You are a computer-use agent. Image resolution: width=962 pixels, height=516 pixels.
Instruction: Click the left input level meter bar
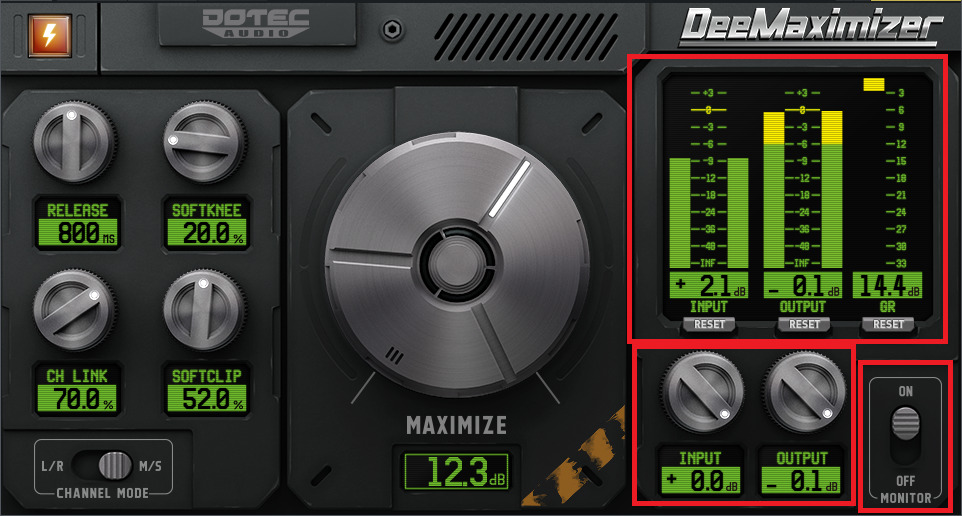680,213
